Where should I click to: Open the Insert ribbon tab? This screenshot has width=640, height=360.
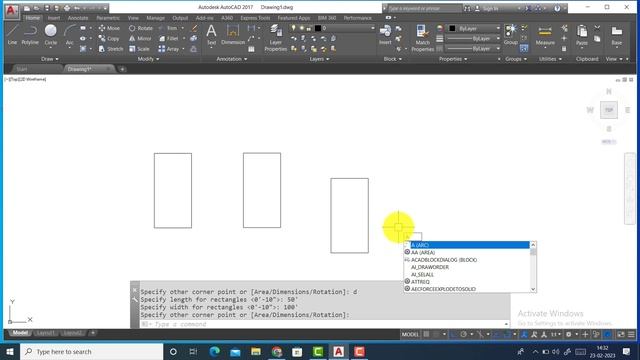pyautogui.click(x=53, y=18)
